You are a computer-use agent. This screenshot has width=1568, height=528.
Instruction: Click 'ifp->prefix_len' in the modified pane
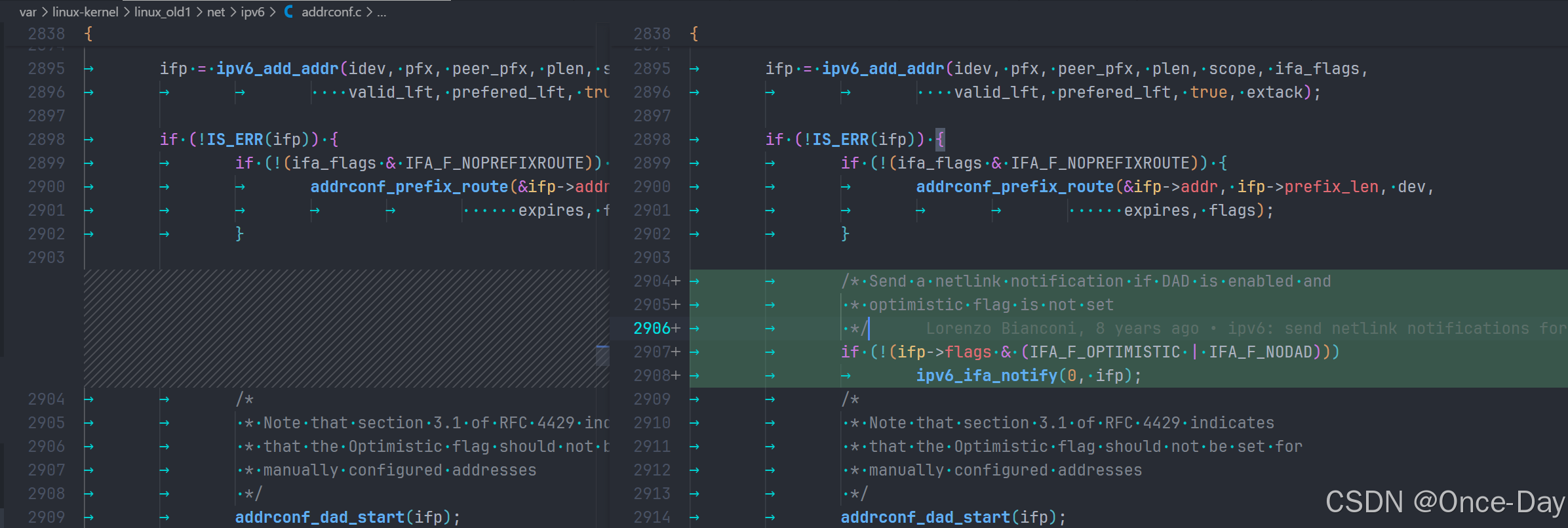click(1308, 187)
